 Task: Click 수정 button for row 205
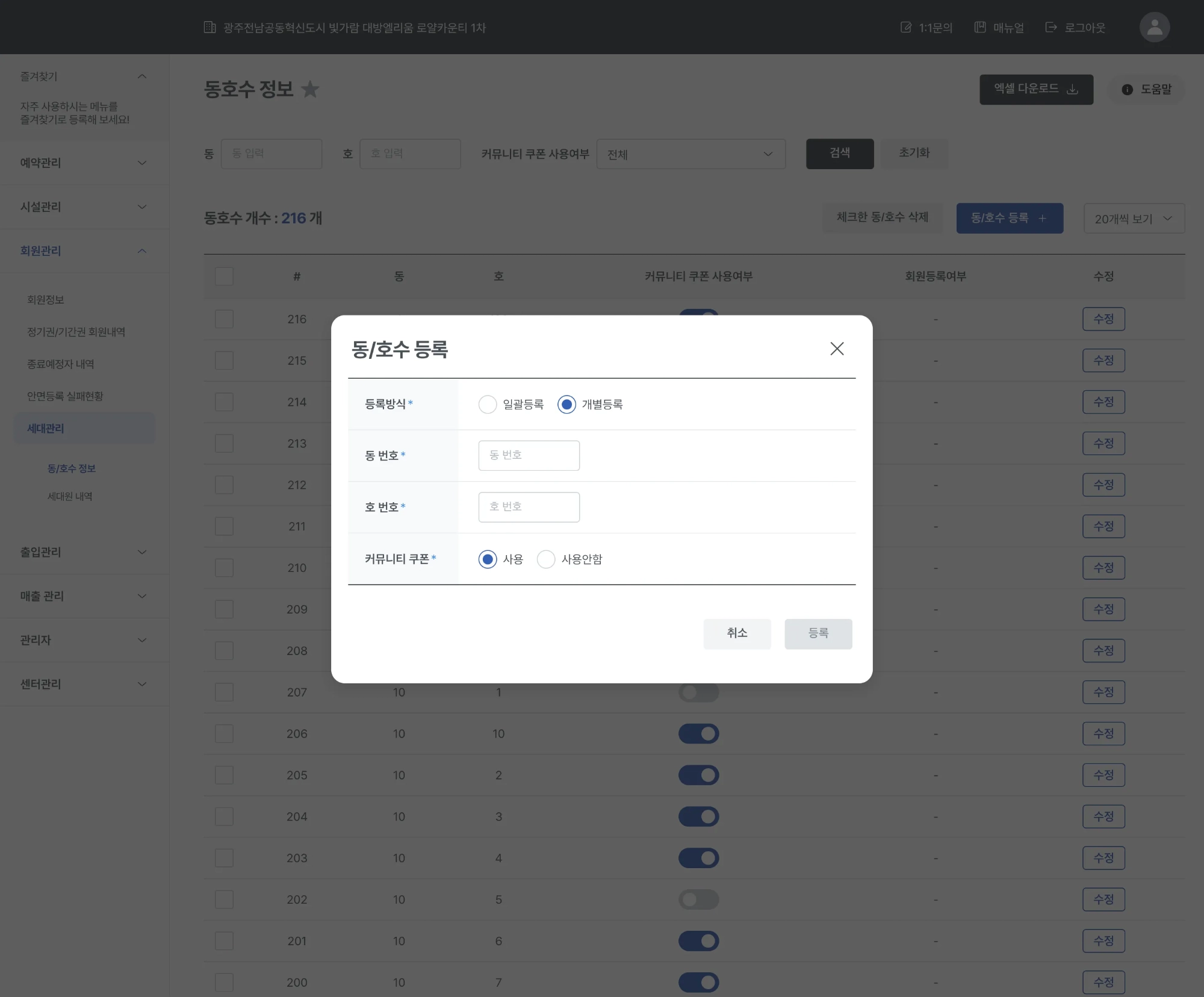pyautogui.click(x=1103, y=775)
